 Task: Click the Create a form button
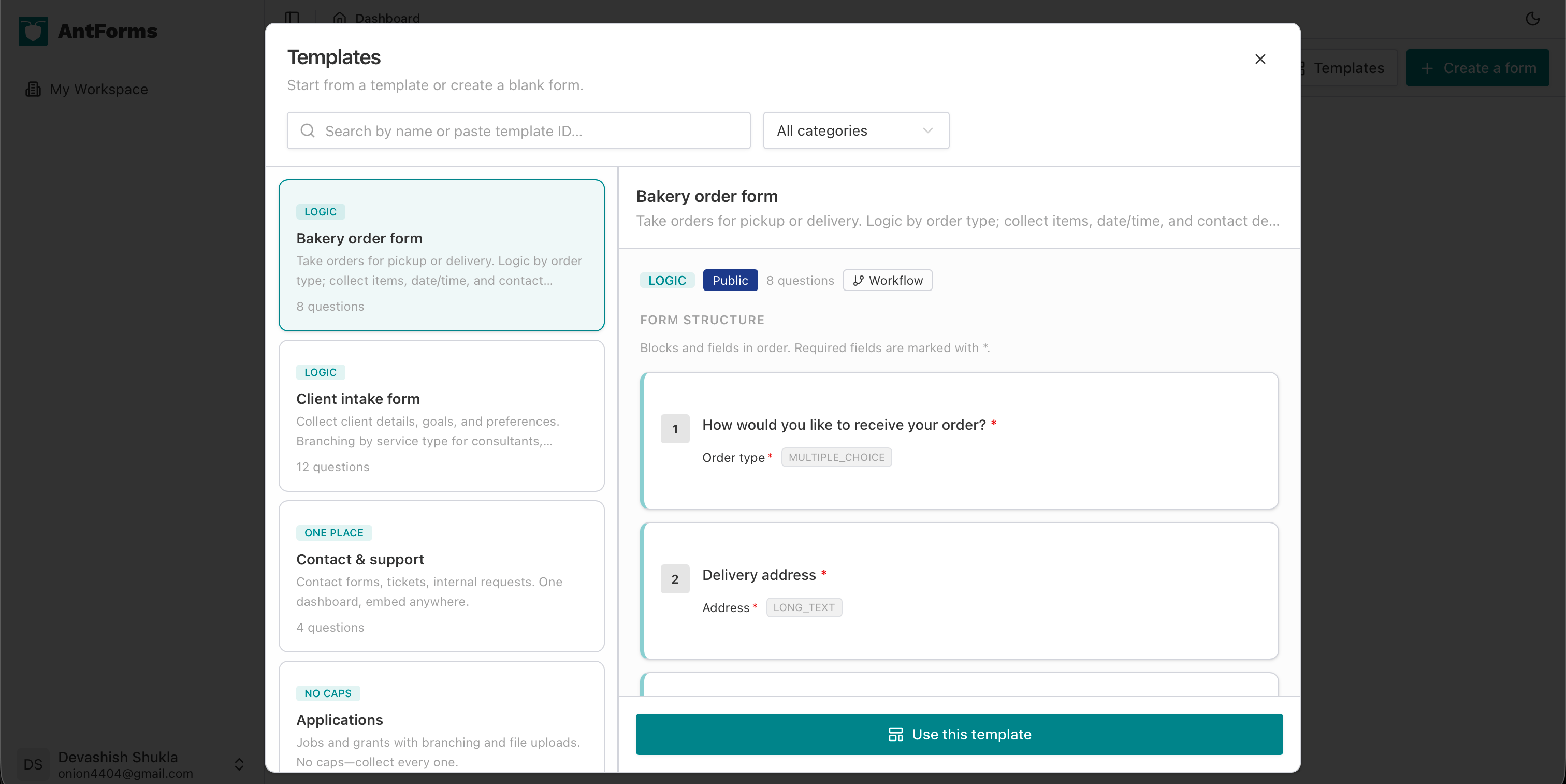click(x=1478, y=68)
